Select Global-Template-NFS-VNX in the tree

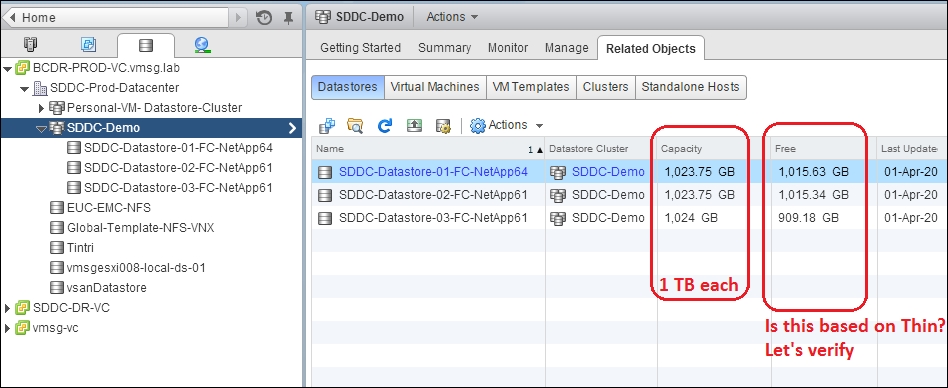pyautogui.click(x=140, y=228)
